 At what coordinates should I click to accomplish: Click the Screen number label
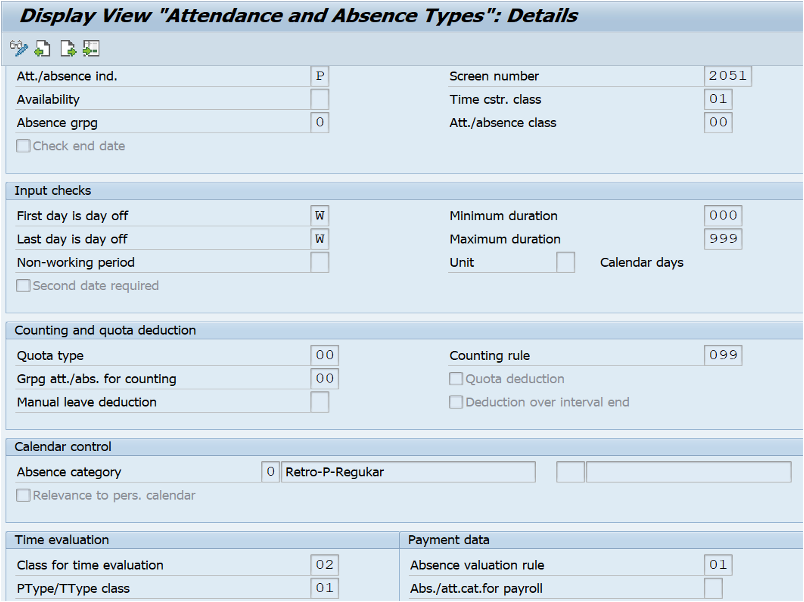point(494,76)
